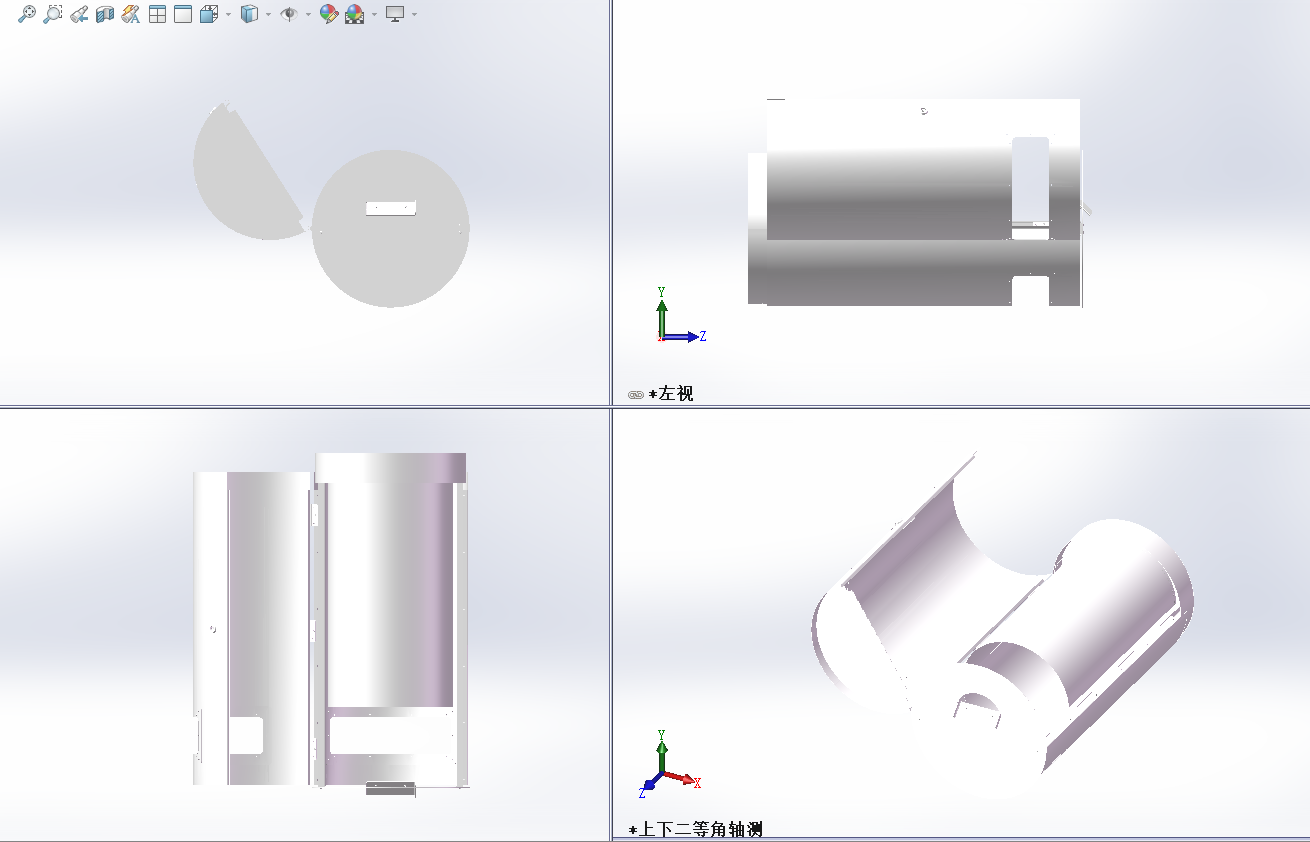The width and height of the screenshot is (1310, 842).
Task: Open Edit Appearance color ball icon
Action: pyautogui.click(x=328, y=14)
